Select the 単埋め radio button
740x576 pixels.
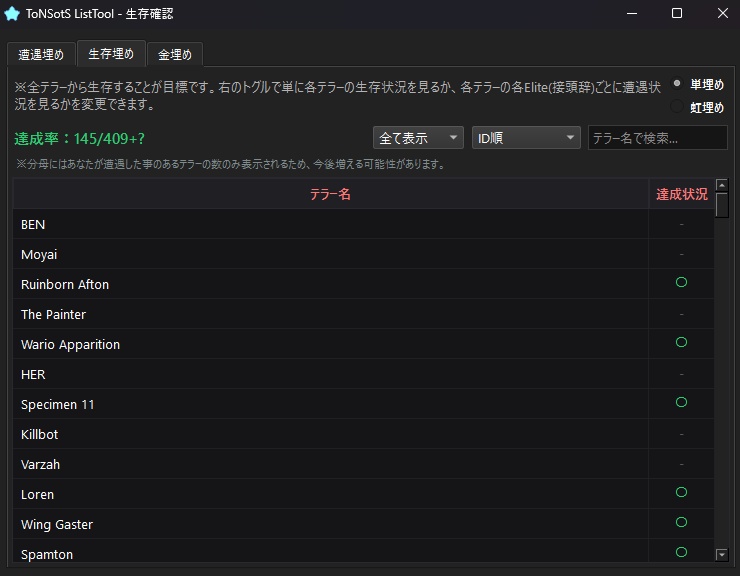[677, 84]
